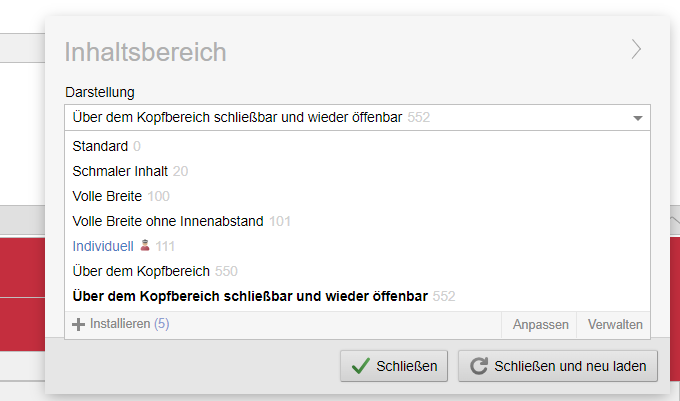Choose Schmaler Inhalt 20 from the list
Image resolution: width=680 pixels, height=401 pixels.
(x=130, y=172)
